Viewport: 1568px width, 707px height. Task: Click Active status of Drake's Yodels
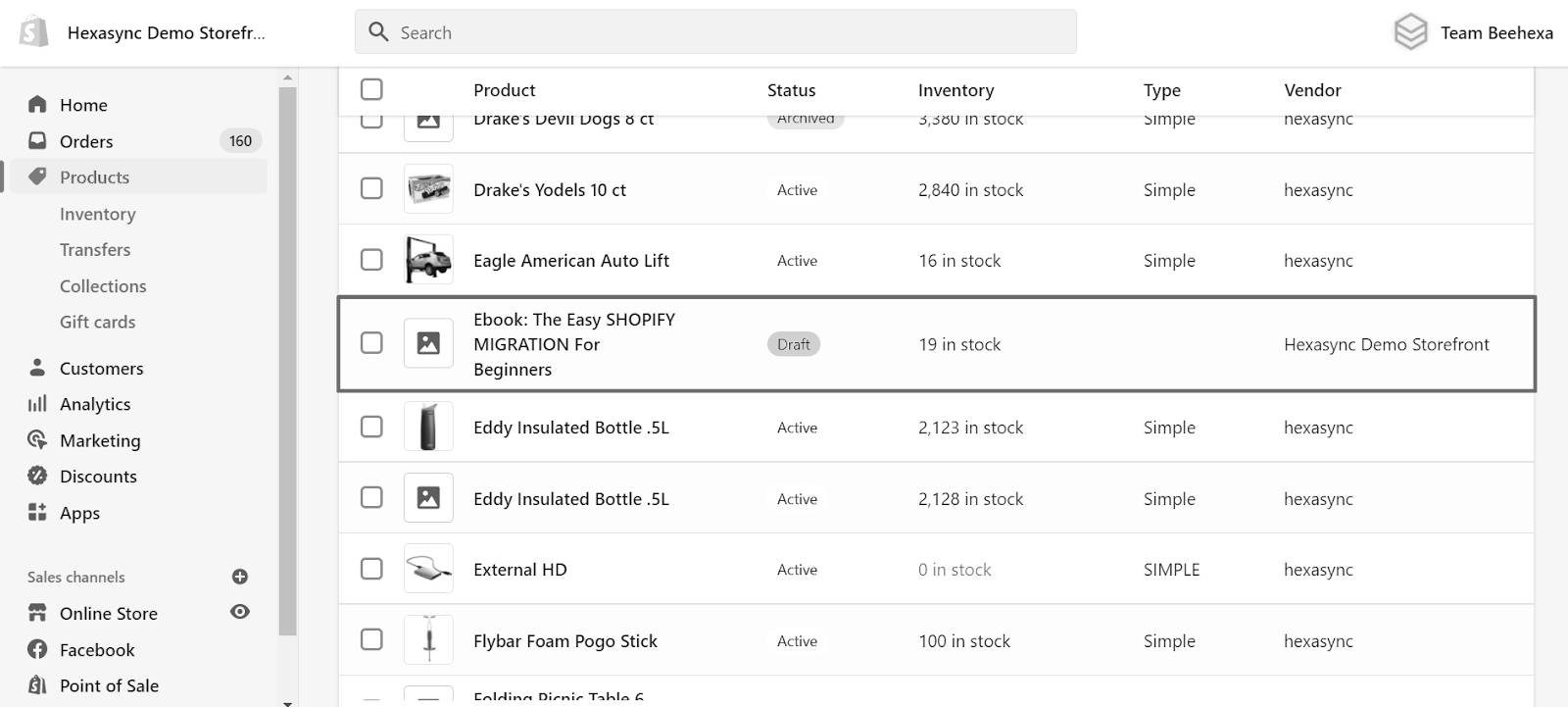point(797,190)
